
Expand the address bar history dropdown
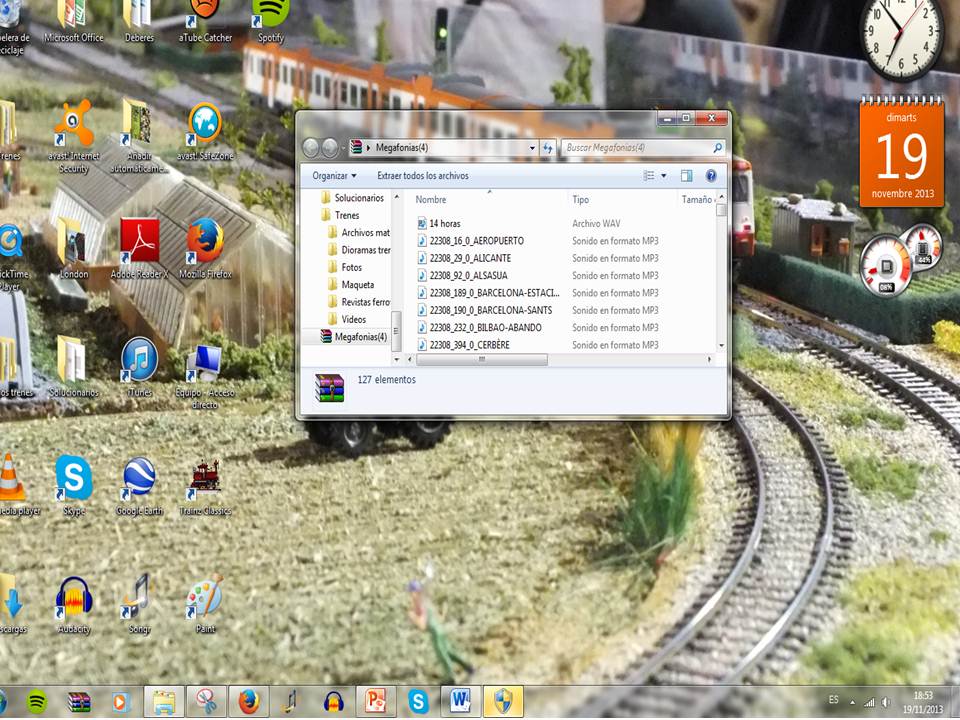click(x=532, y=148)
